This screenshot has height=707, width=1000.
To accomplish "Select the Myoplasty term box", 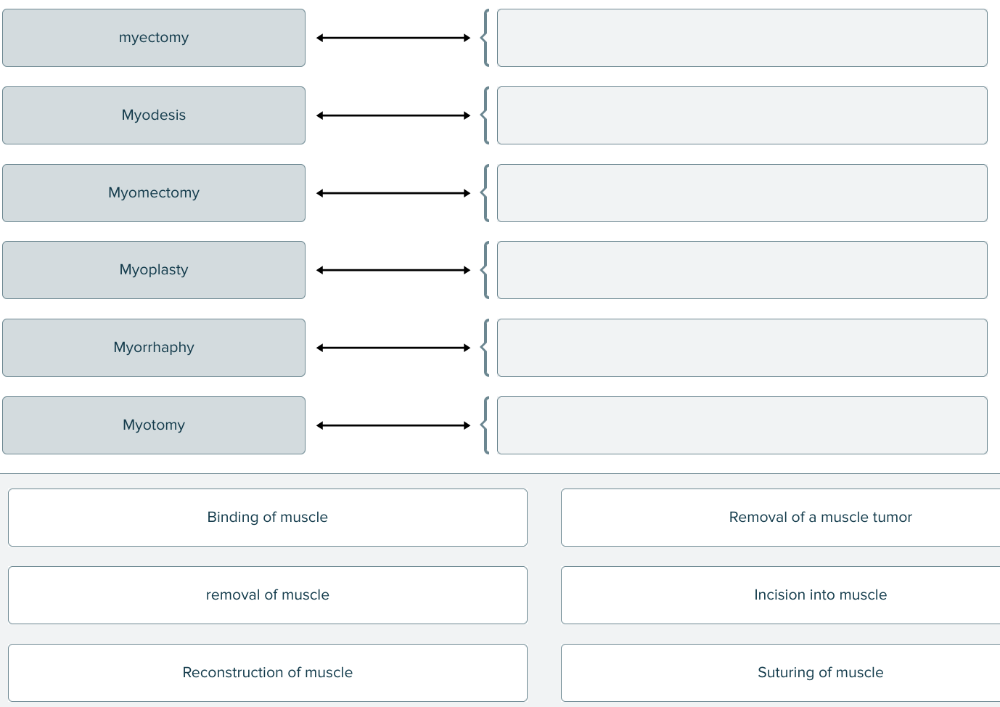I will (x=154, y=270).
